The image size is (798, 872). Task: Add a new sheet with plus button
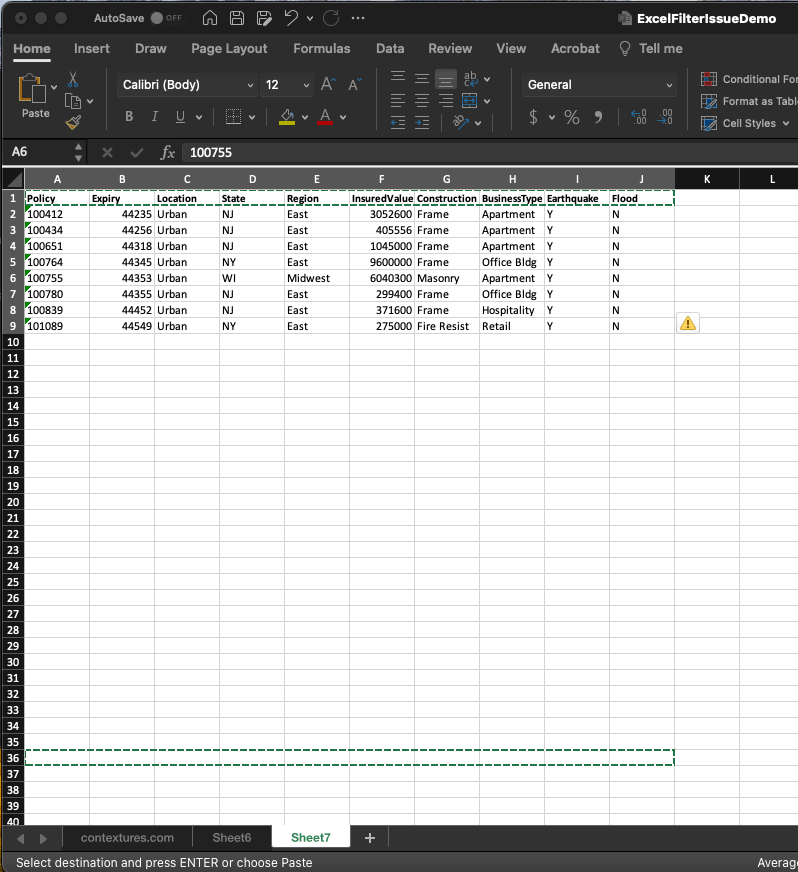click(x=370, y=838)
